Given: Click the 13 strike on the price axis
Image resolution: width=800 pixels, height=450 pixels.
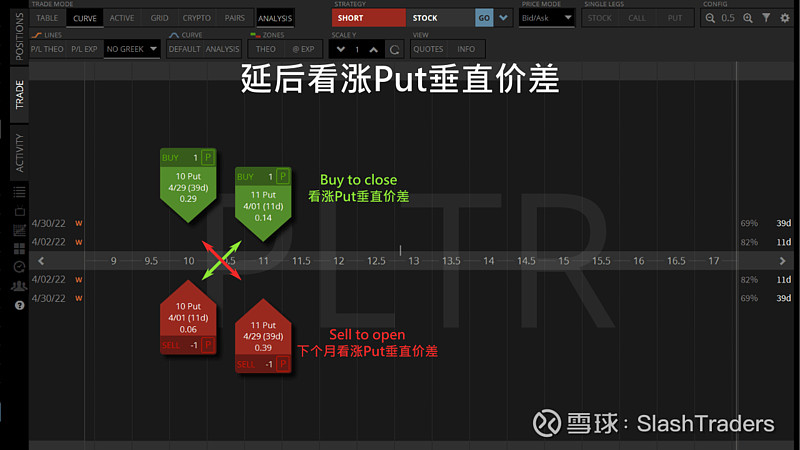Looking at the screenshot, I should (414, 261).
